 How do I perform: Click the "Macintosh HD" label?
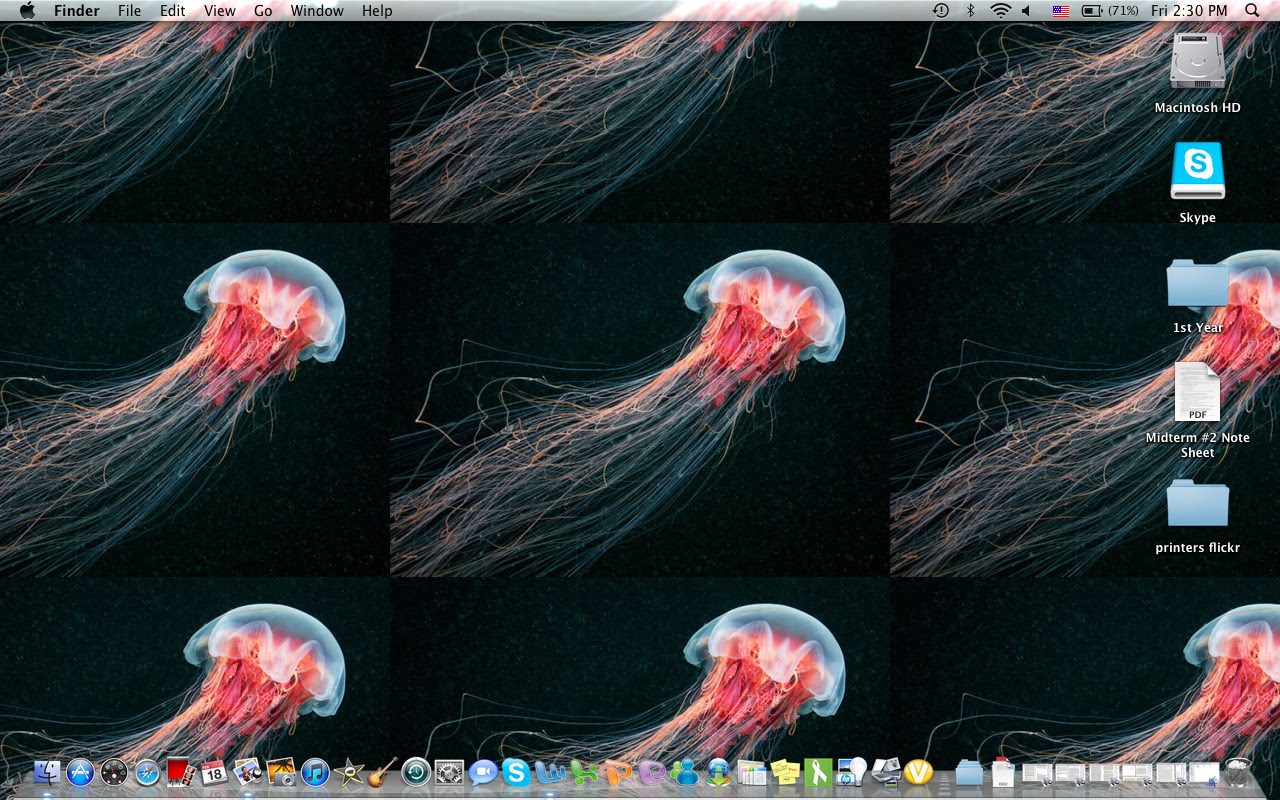pyautogui.click(x=1198, y=108)
